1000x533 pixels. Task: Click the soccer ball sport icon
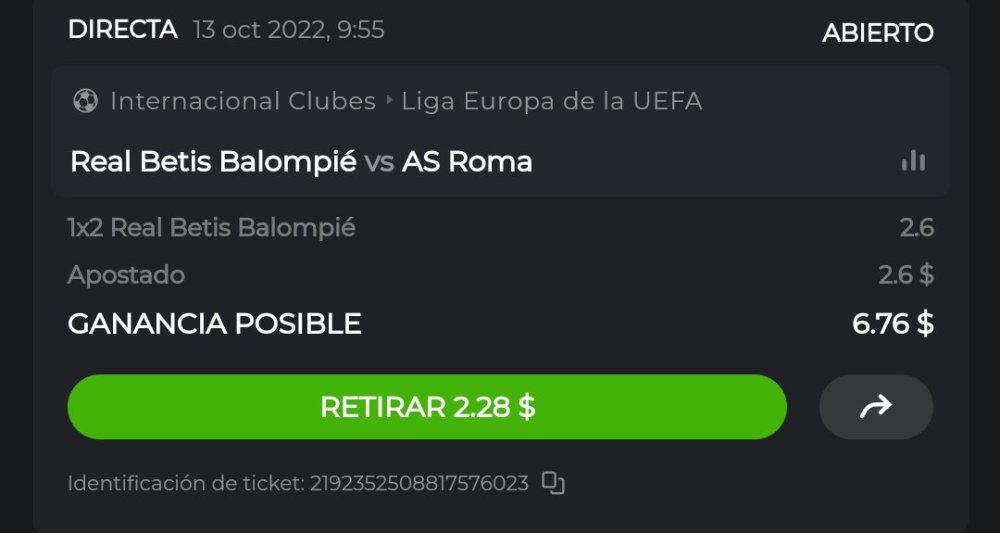pos(84,101)
